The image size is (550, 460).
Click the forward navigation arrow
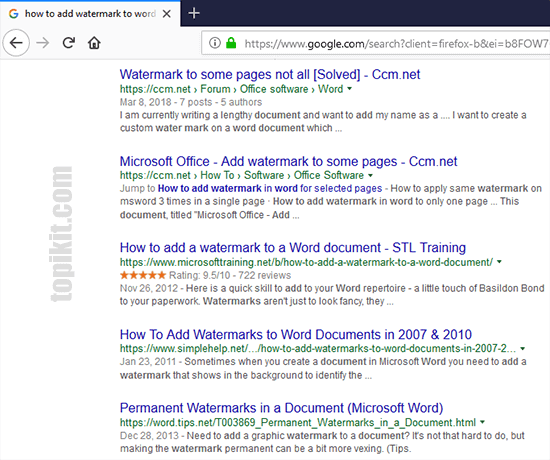point(43,43)
